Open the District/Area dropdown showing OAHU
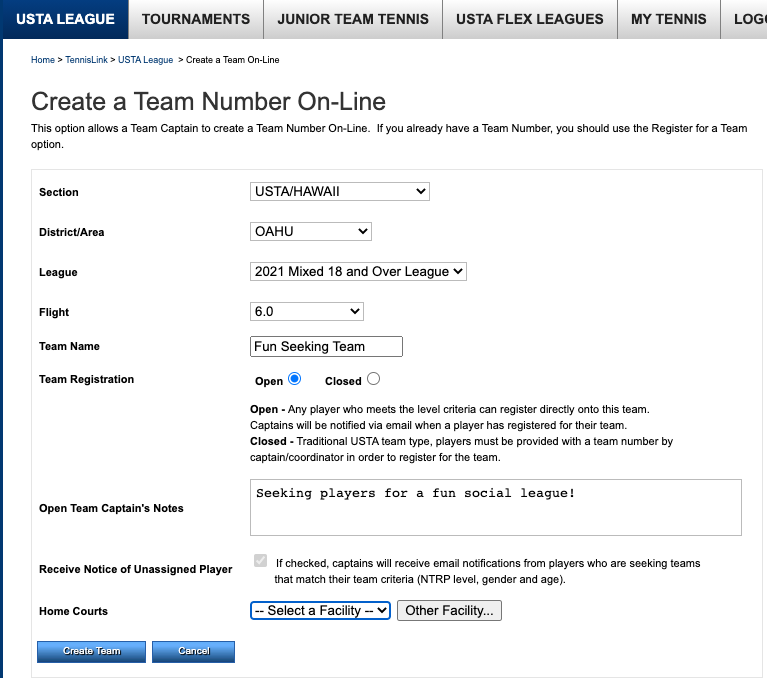 point(310,231)
